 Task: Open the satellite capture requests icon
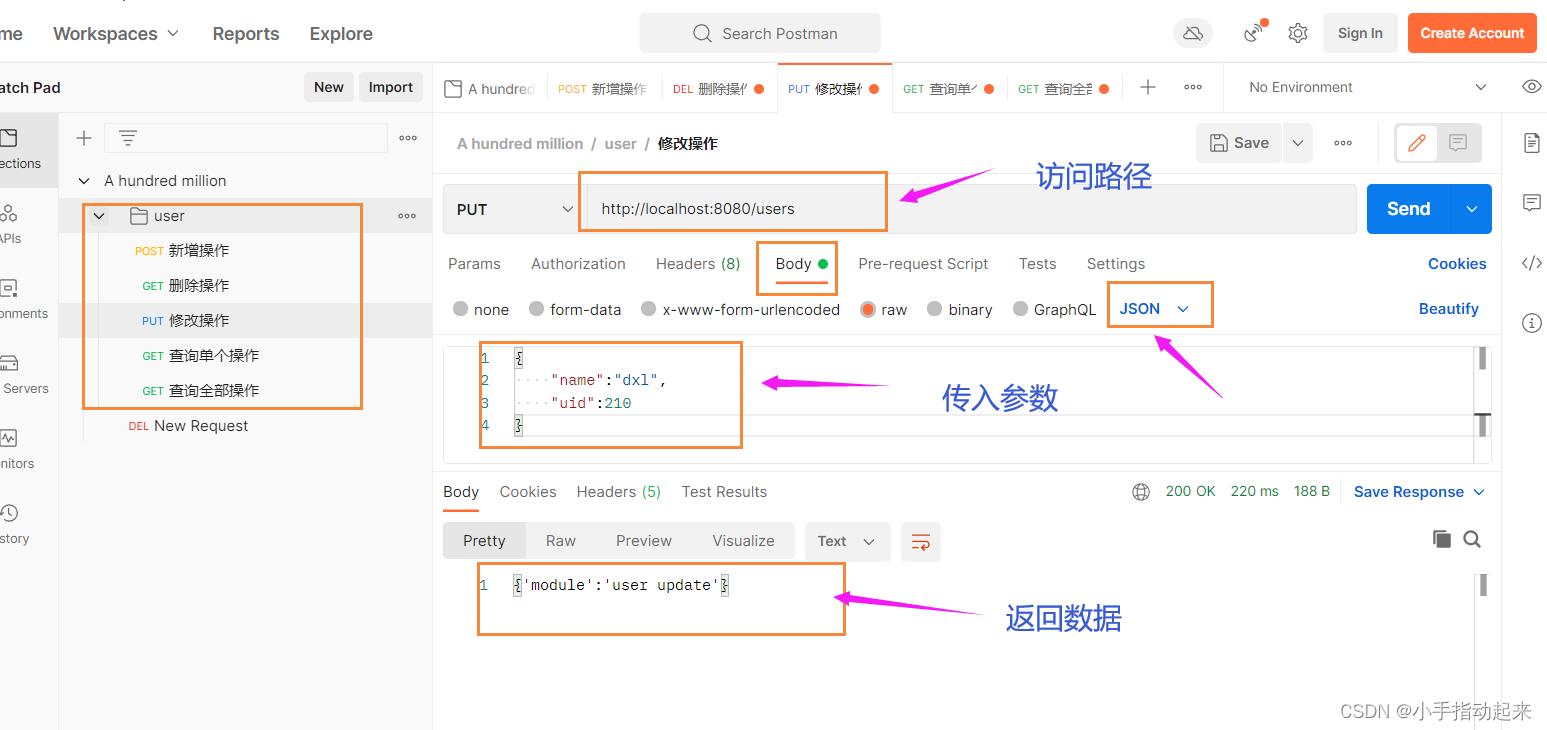pyautogui.click(x=1255, y=32)
